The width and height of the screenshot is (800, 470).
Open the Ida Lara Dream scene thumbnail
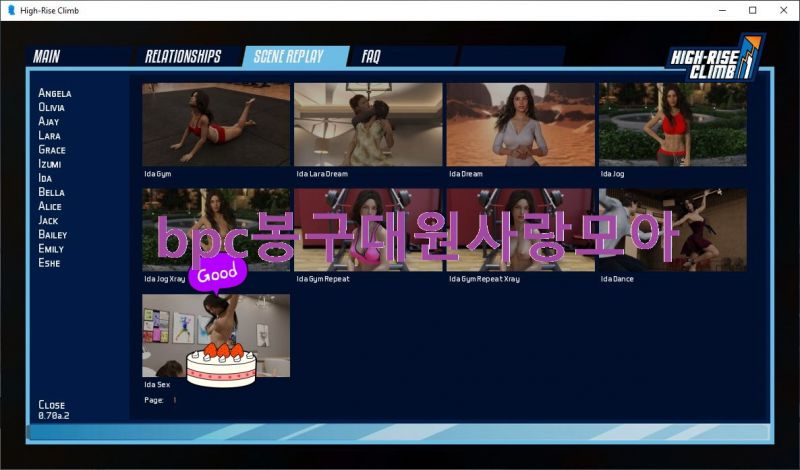tap(368, 125)
